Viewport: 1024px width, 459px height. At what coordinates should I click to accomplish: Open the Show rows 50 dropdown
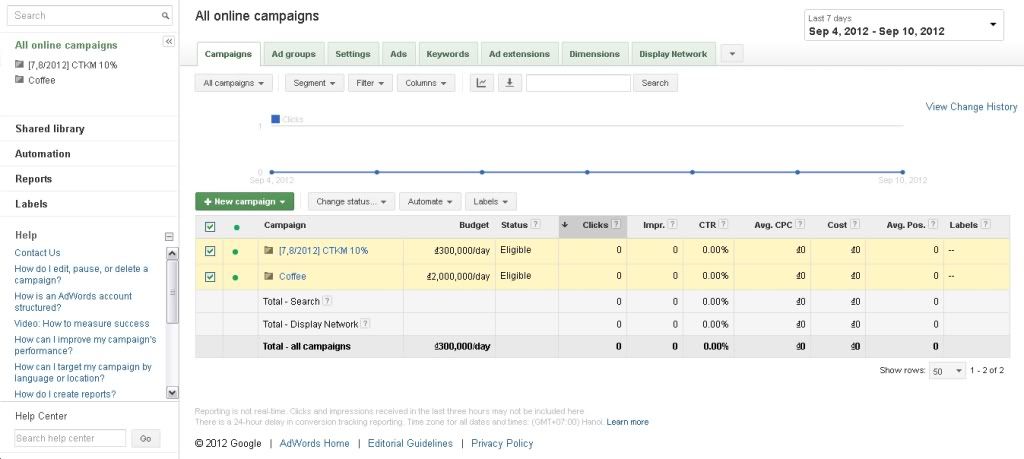947,371
